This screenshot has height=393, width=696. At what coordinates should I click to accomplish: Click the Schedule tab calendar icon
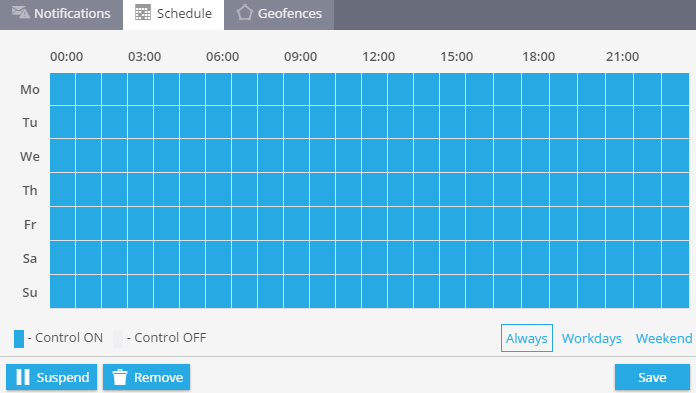point(142,13)
